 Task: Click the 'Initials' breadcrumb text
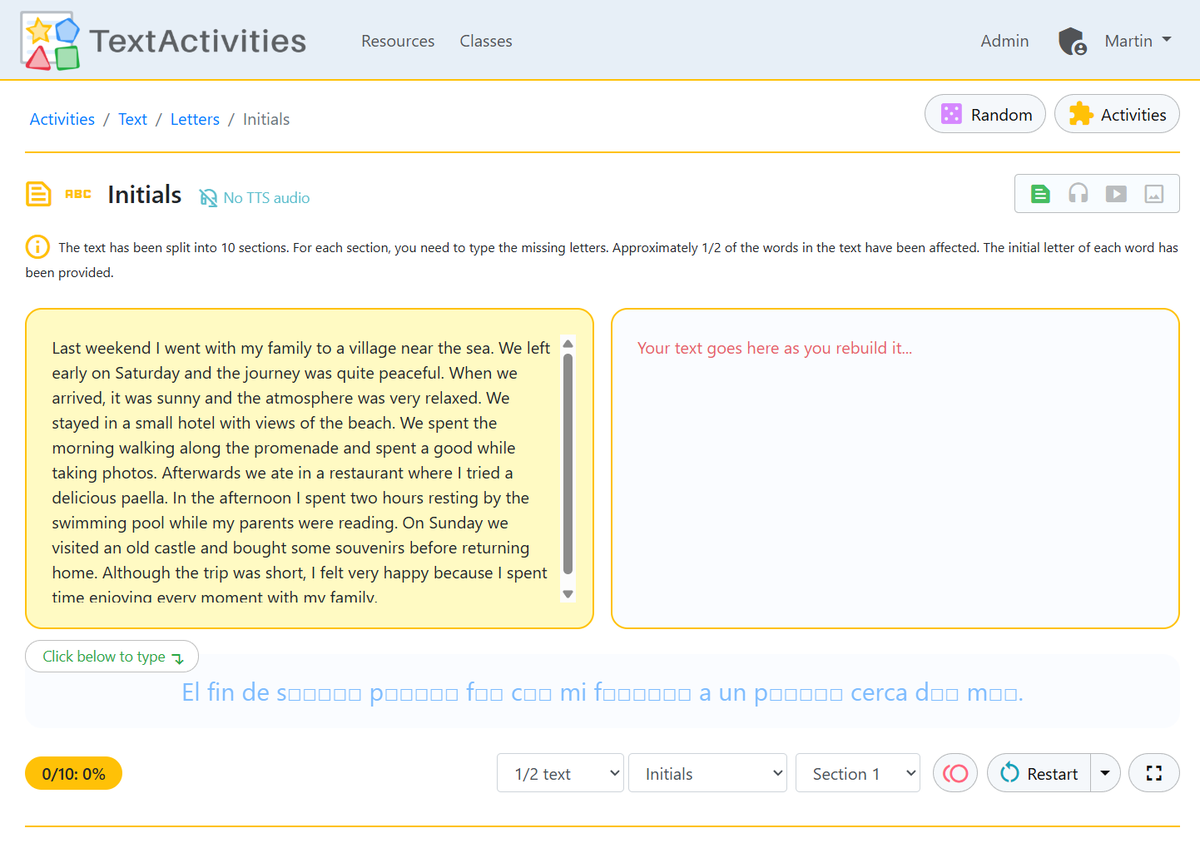[x=266, y=119]
